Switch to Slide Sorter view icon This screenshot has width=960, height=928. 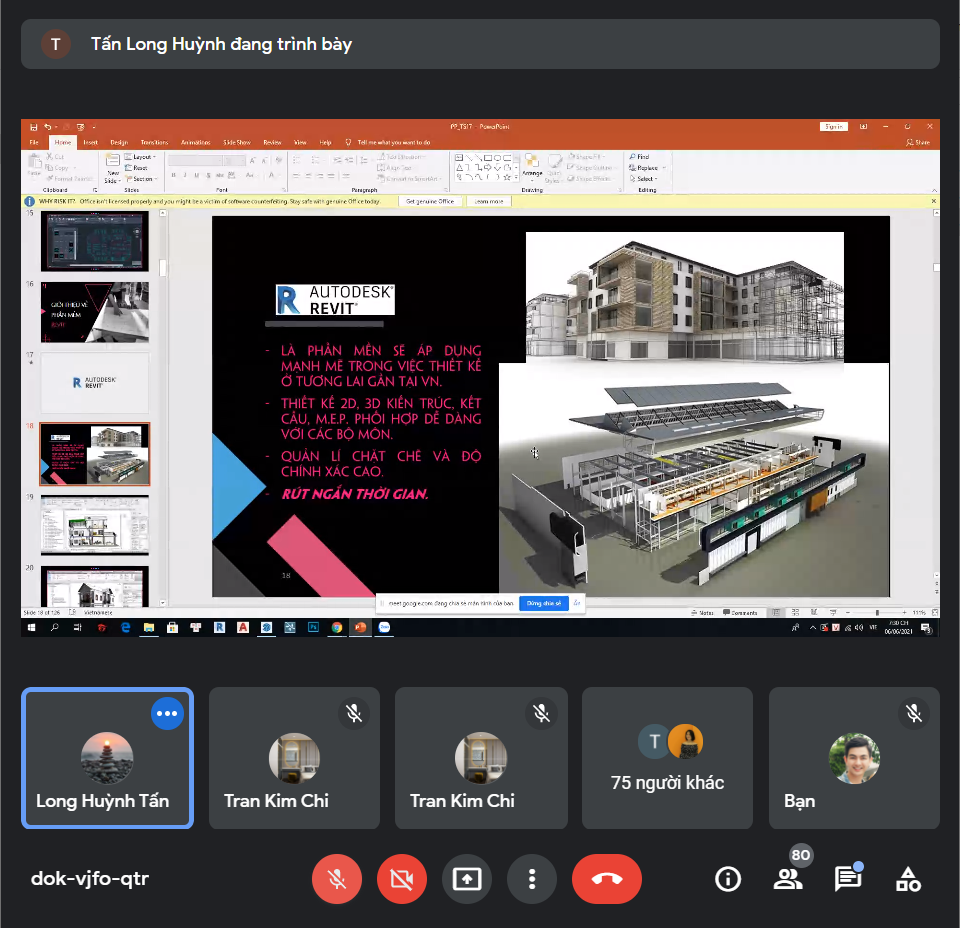(x=795, y=613)
